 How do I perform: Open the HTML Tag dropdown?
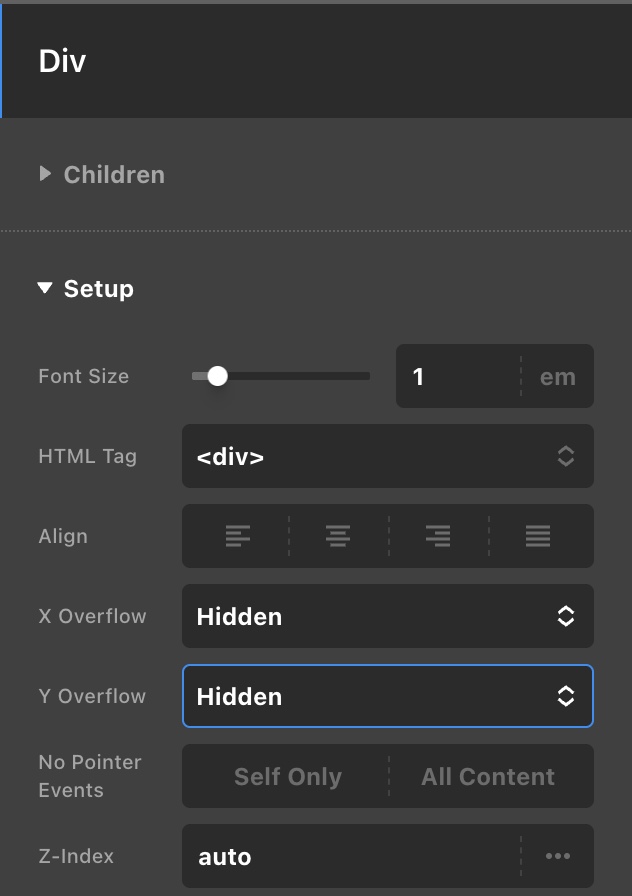coord(387,457)
